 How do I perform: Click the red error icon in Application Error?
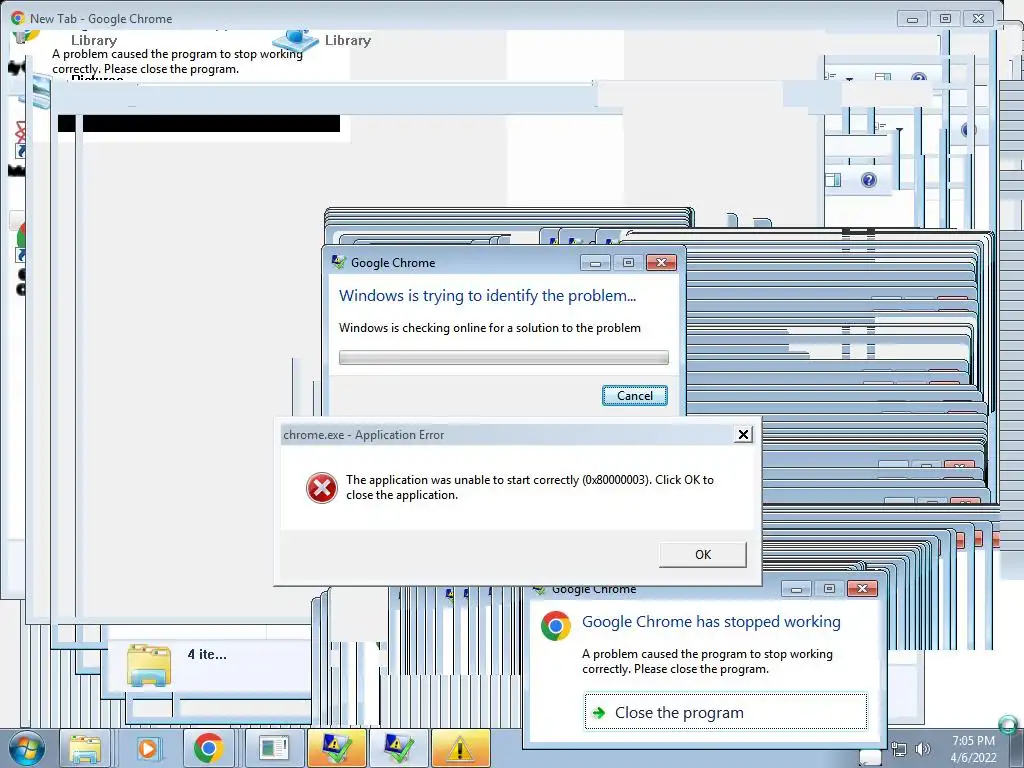pos(322,488)
